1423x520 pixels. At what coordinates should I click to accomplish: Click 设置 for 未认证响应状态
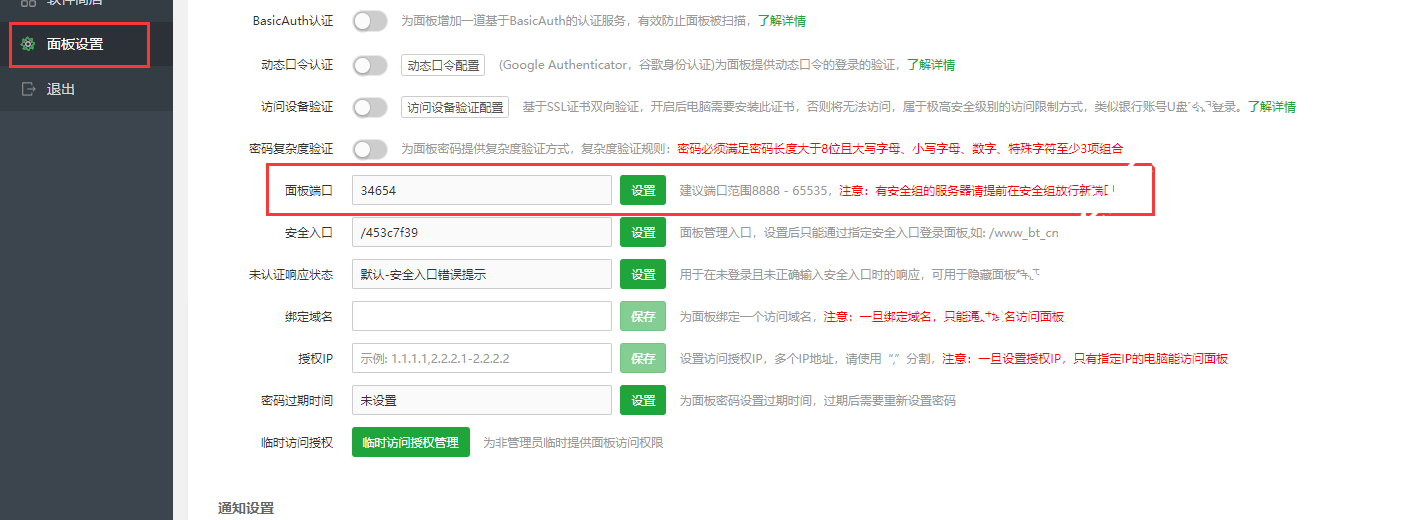point(643,274)
